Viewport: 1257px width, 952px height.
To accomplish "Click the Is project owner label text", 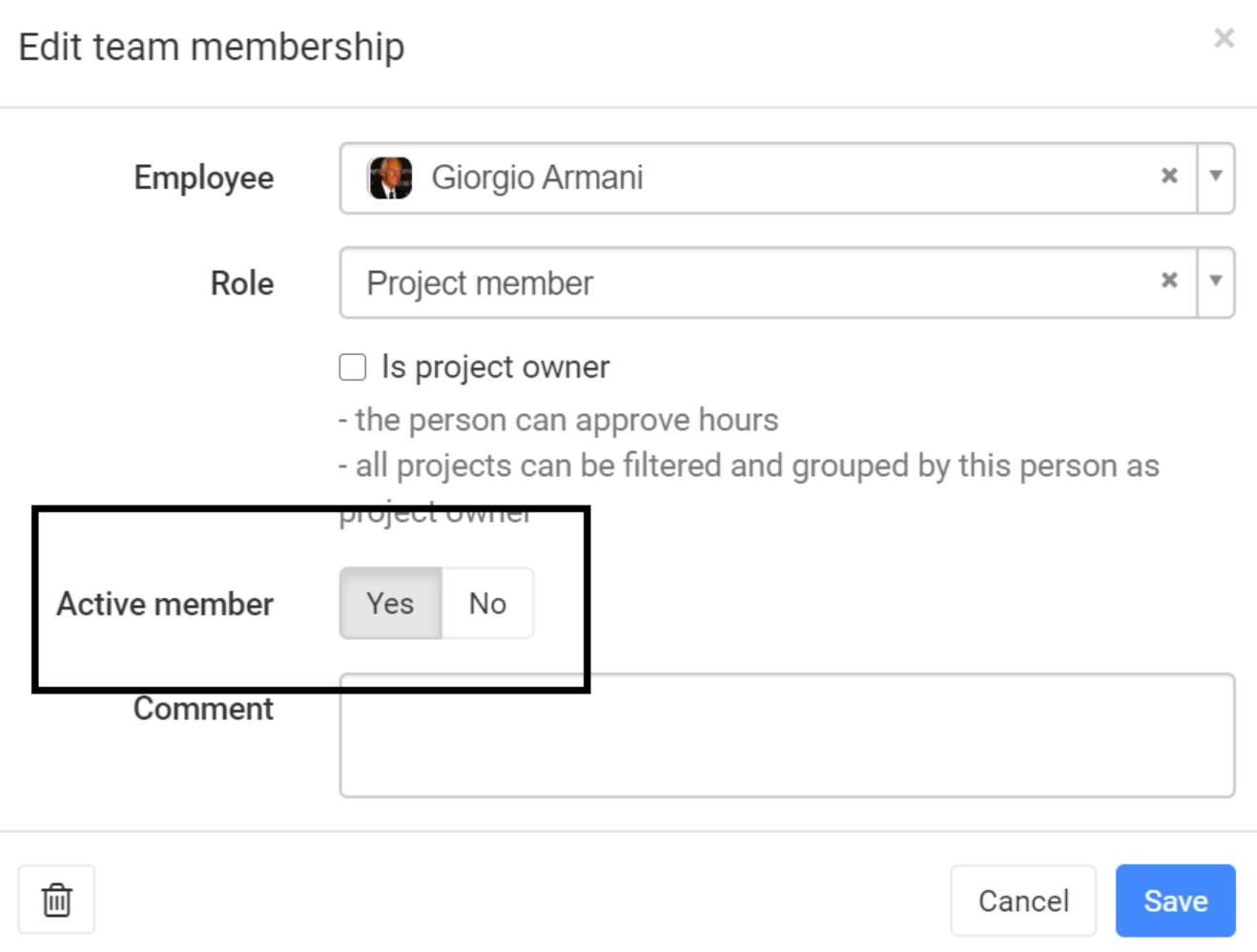I will (495, 367).
